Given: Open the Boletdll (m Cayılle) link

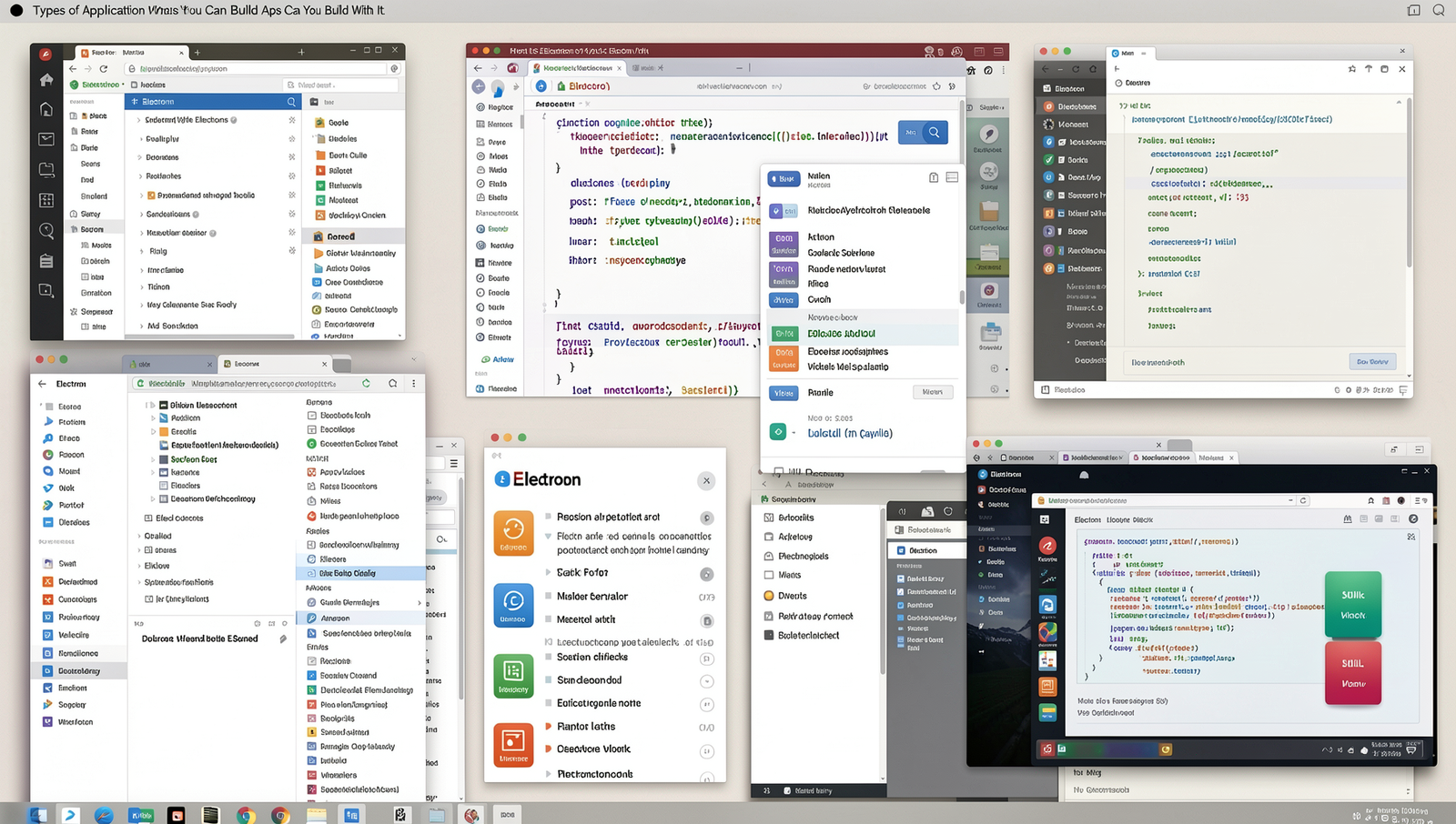Looking at the screenshot, I should [850, 433].
